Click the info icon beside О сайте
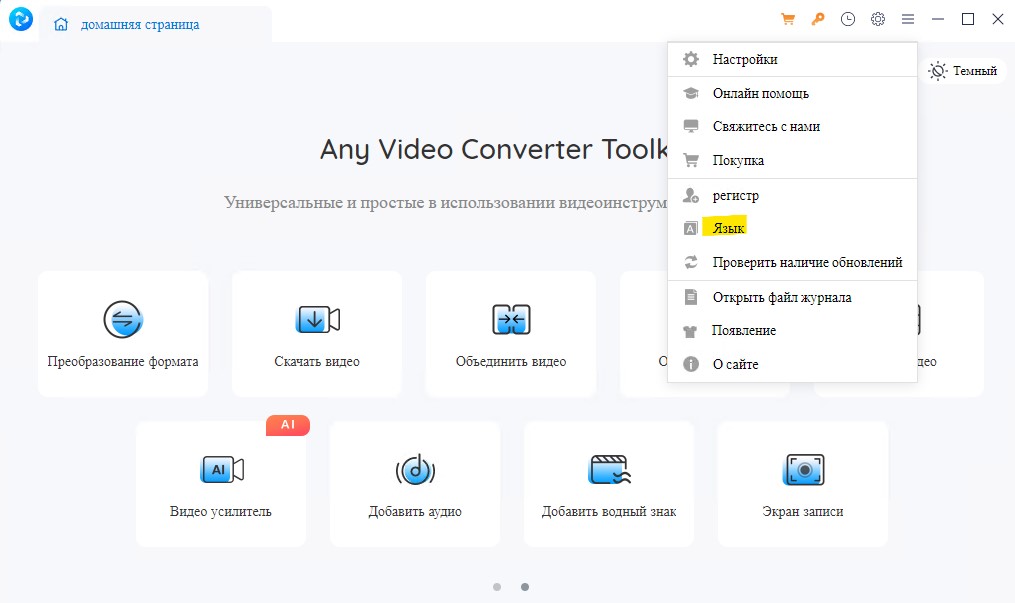 [691, 364]
